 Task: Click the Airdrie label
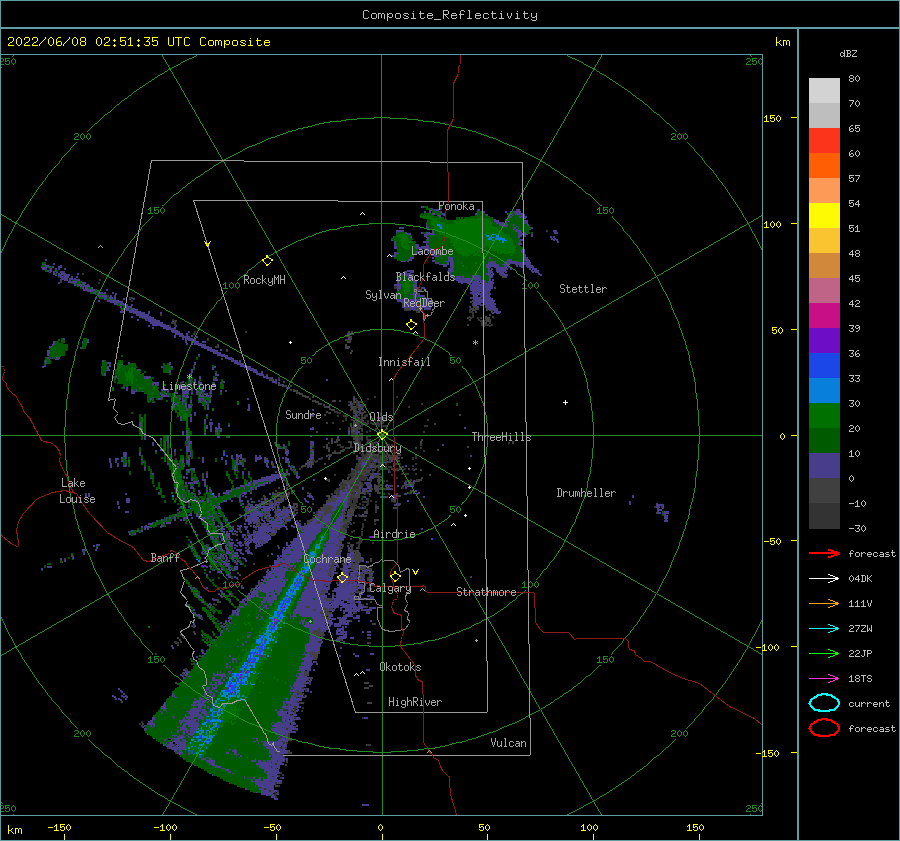pos(394,534)
